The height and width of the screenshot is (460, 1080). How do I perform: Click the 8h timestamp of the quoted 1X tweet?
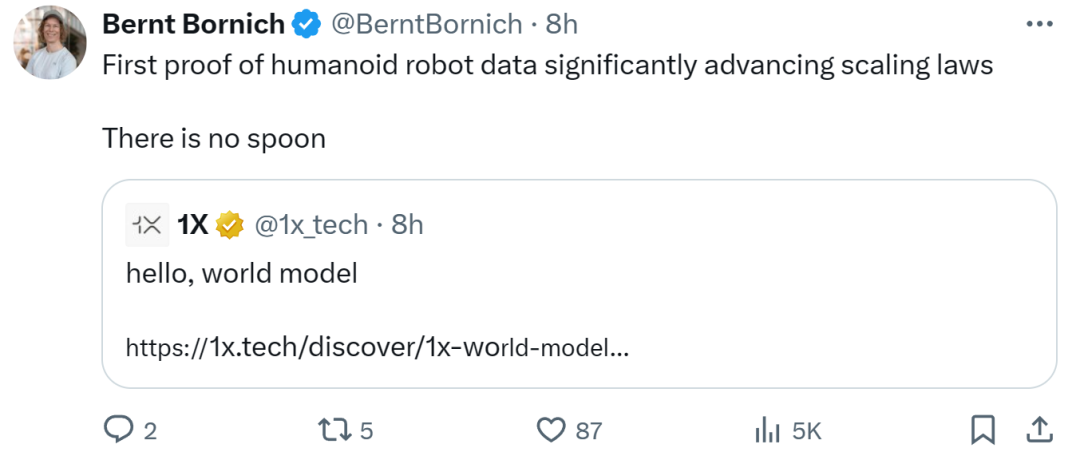pos(407,224)
